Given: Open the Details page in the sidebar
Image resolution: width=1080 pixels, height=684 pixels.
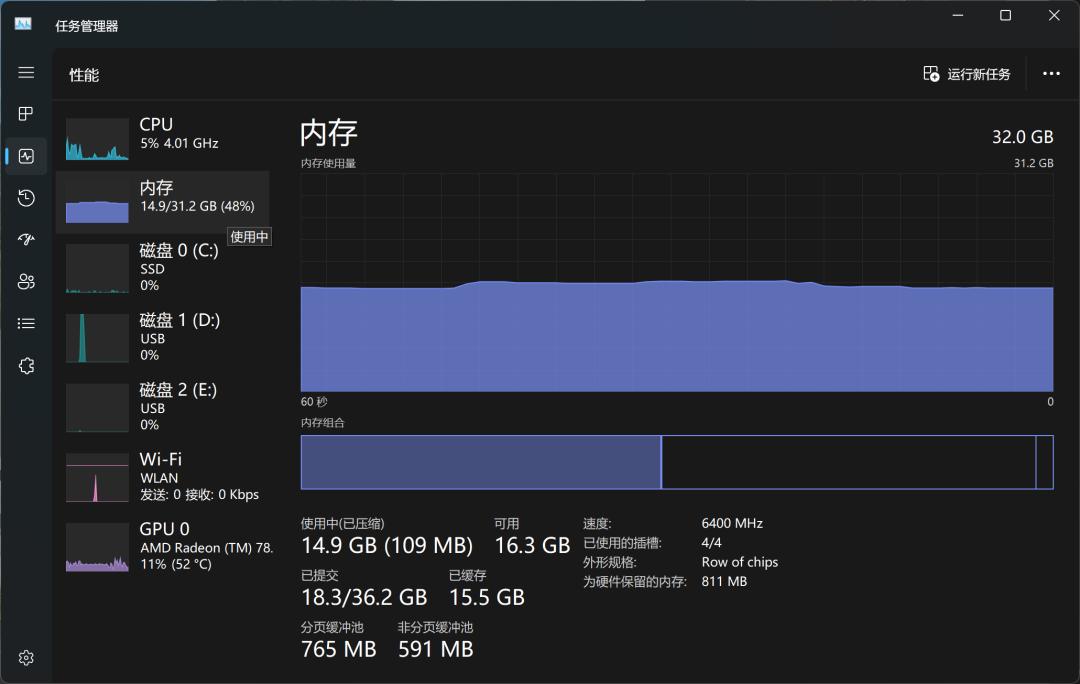Looking at the screenshot, I should pos(26,322).
